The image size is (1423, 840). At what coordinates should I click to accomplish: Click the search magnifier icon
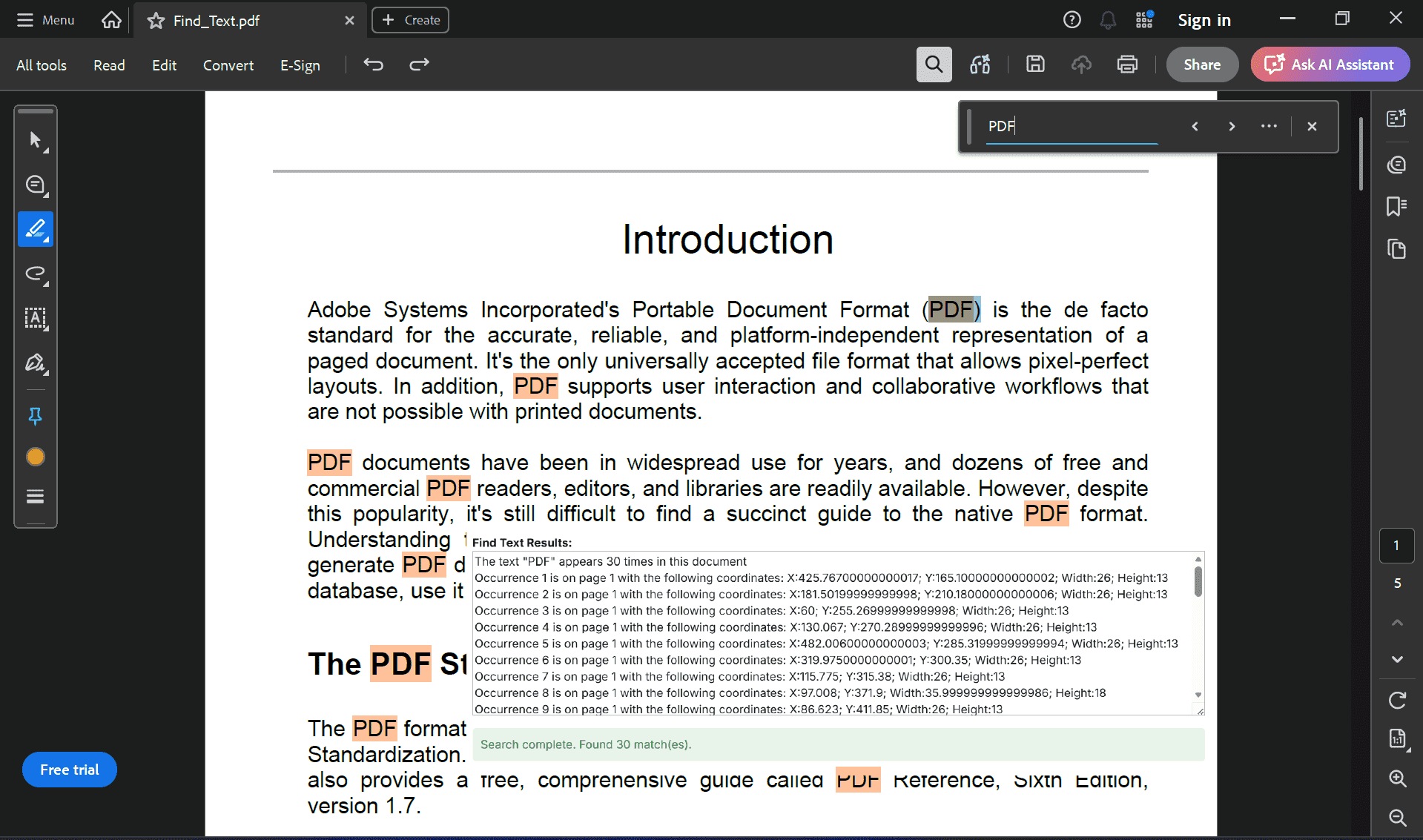tap(934, 65)
